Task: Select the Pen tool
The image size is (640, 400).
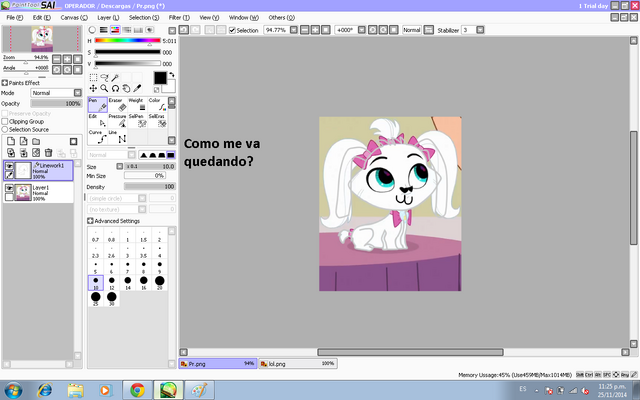Action: coord(98,105)
